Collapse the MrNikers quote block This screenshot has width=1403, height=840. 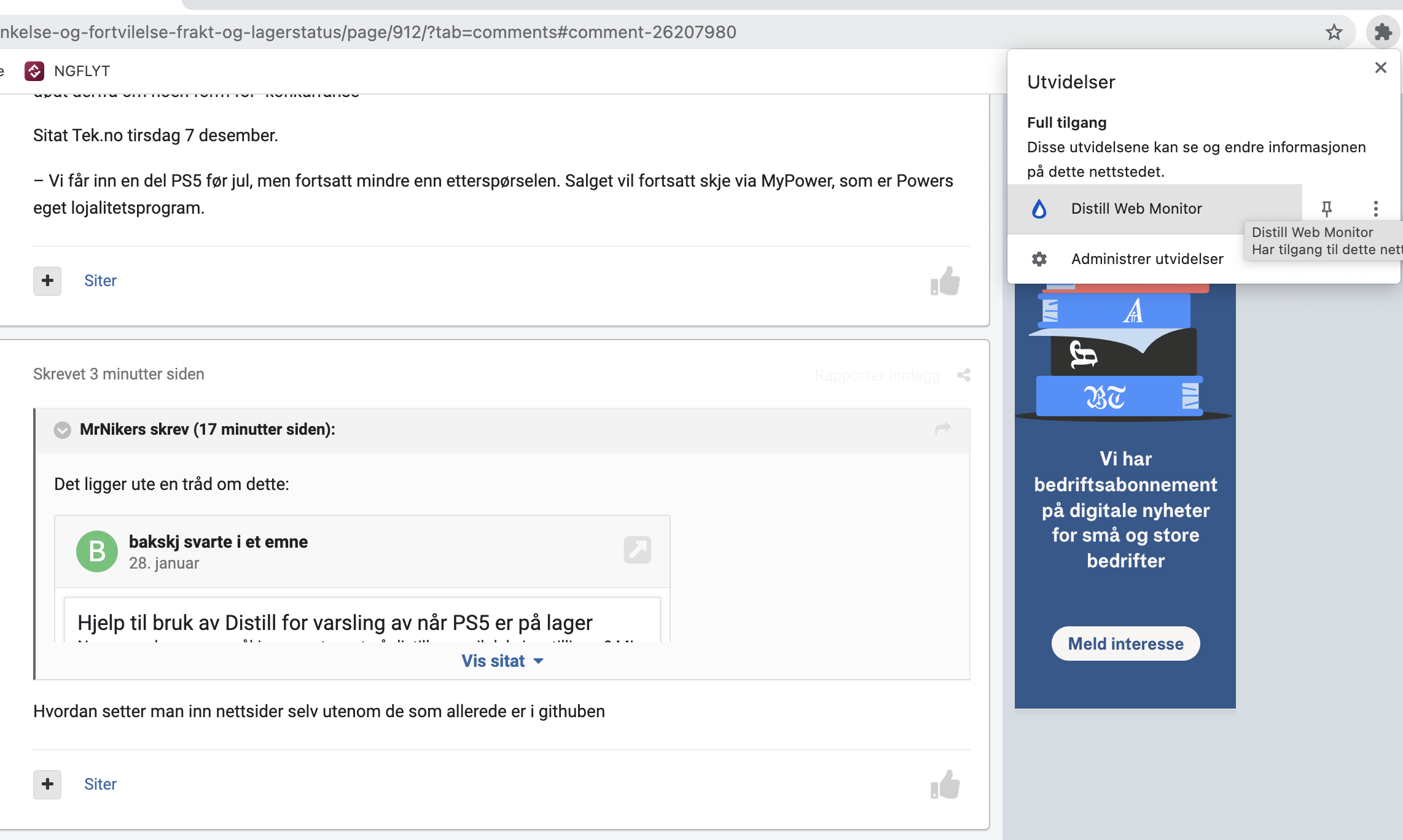(x=62, y=430)
